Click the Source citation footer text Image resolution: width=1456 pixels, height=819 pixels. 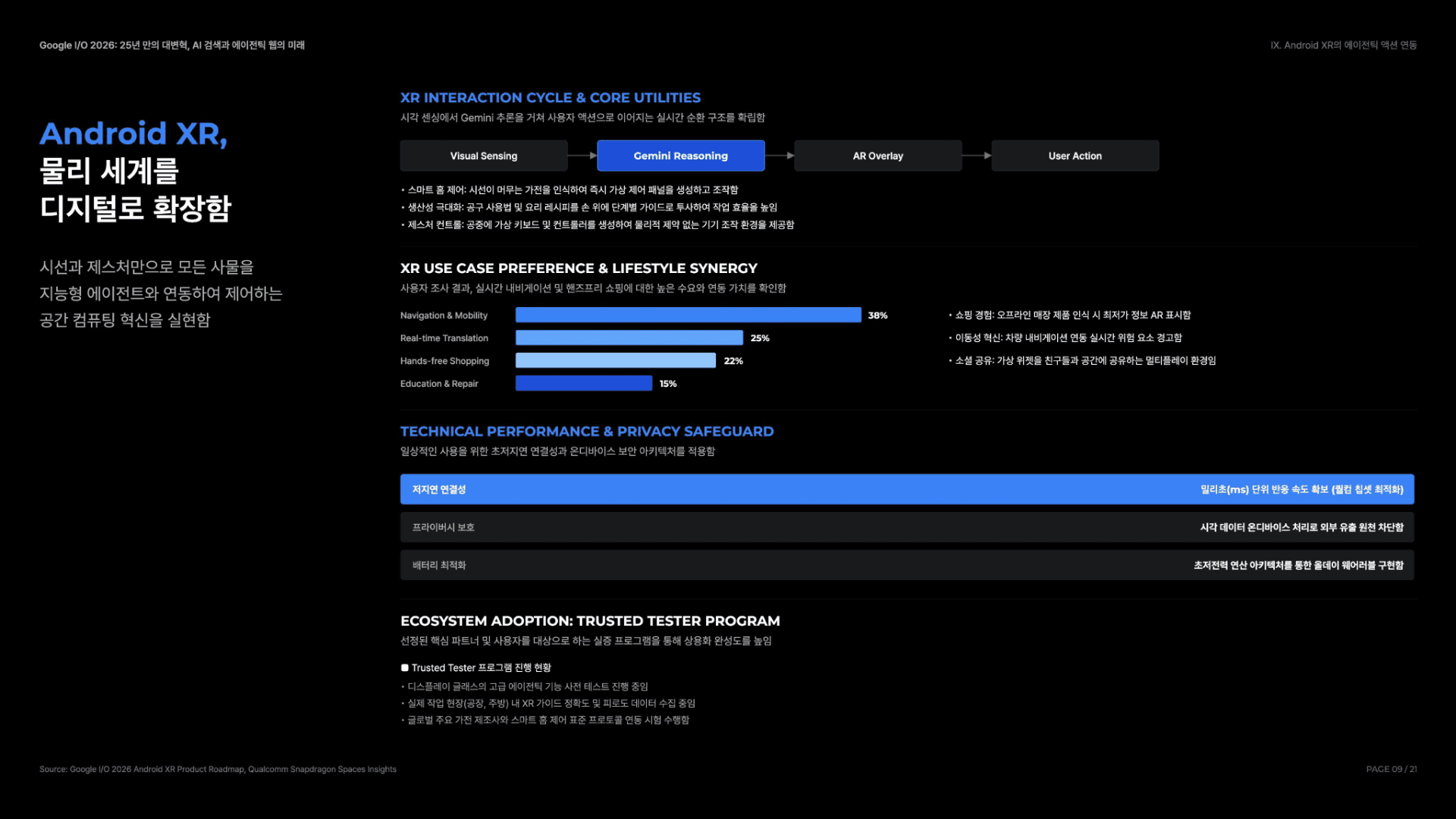click(x=218, y=769)
